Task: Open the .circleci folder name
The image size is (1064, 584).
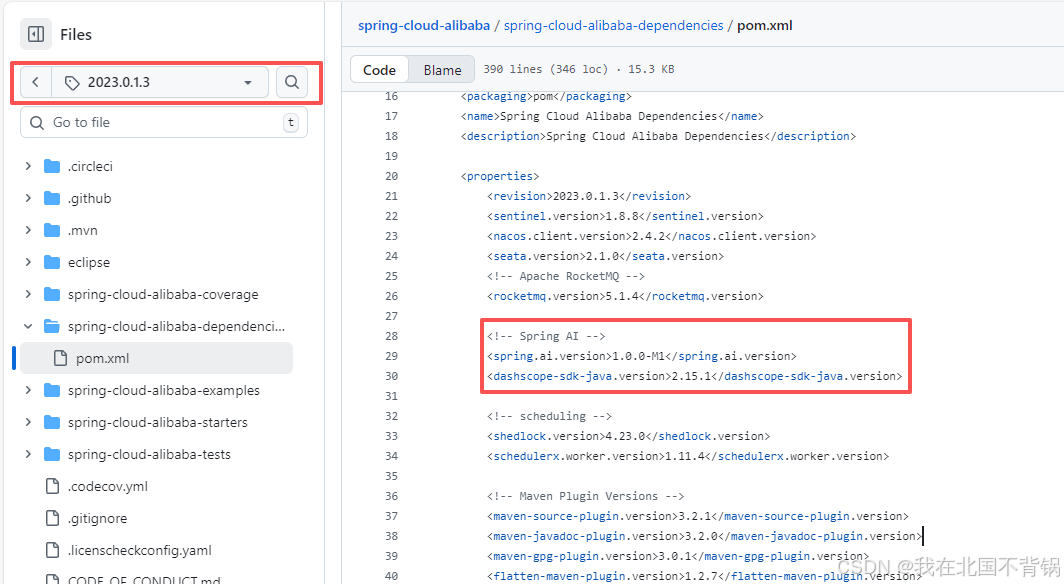Action: click(90, 166)
